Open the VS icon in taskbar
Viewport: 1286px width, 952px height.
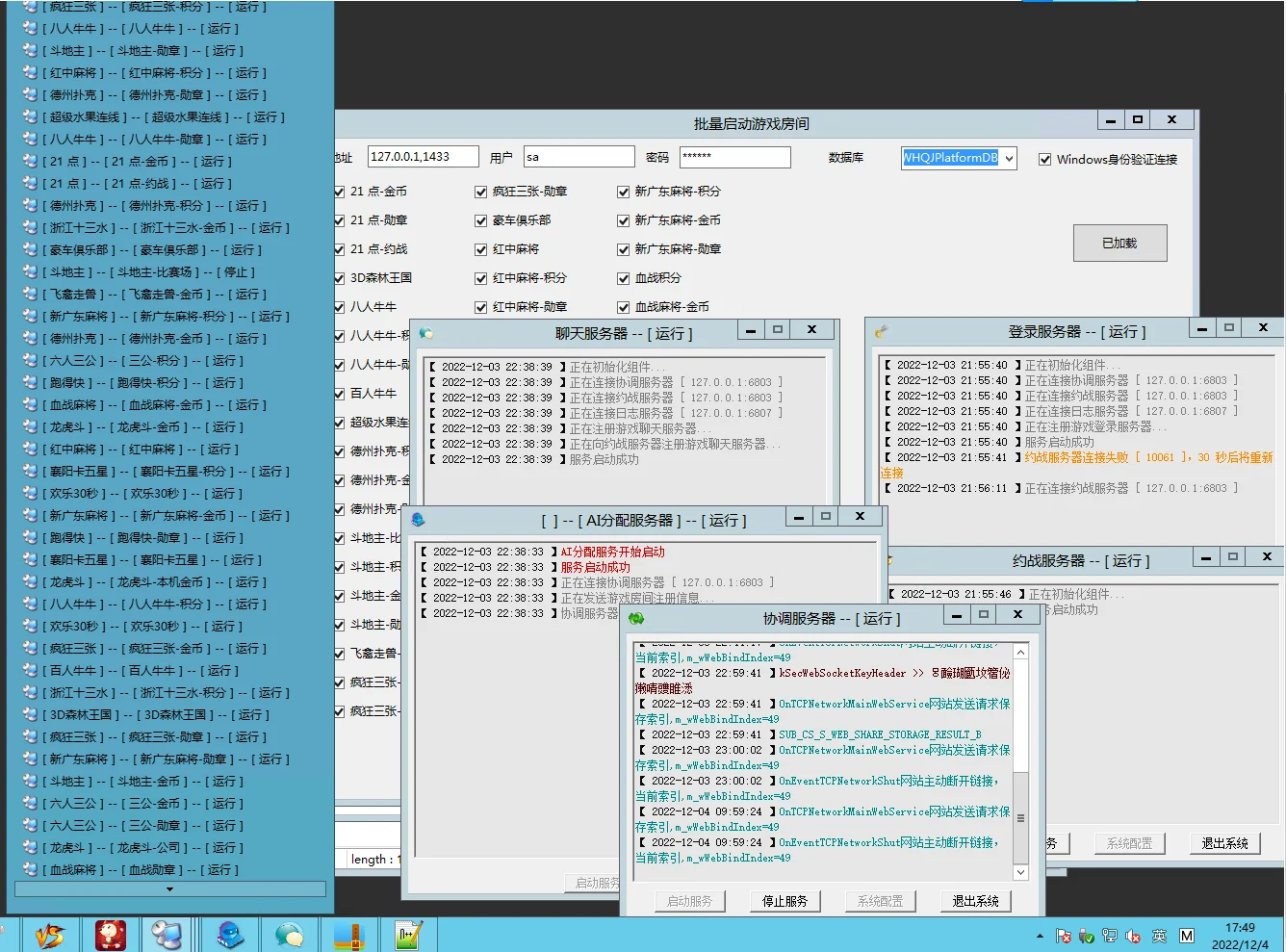[49, 935]
